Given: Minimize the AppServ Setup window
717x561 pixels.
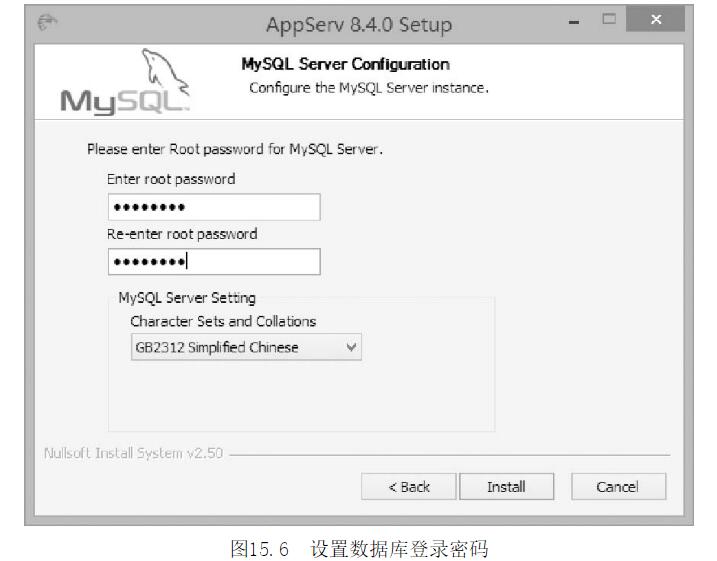Looking at the screenshot, I should coord(574,21).
